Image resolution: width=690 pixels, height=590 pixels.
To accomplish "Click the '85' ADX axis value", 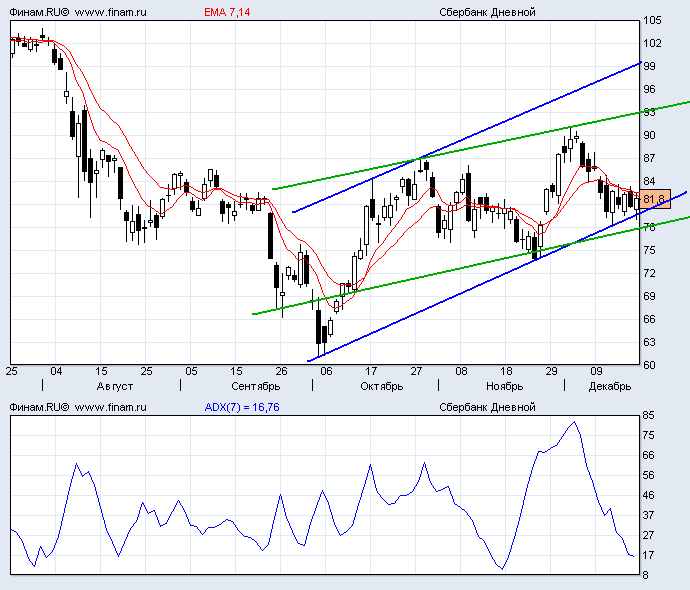I will pyautogui.click(x=649, y=415).
